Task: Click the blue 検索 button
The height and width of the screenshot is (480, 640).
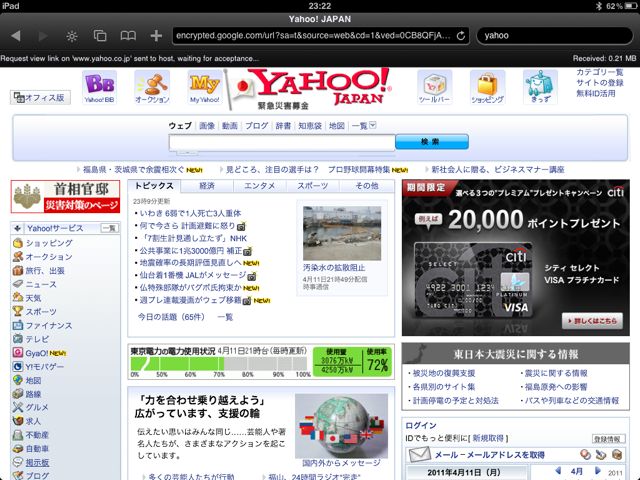Action: 432,142
